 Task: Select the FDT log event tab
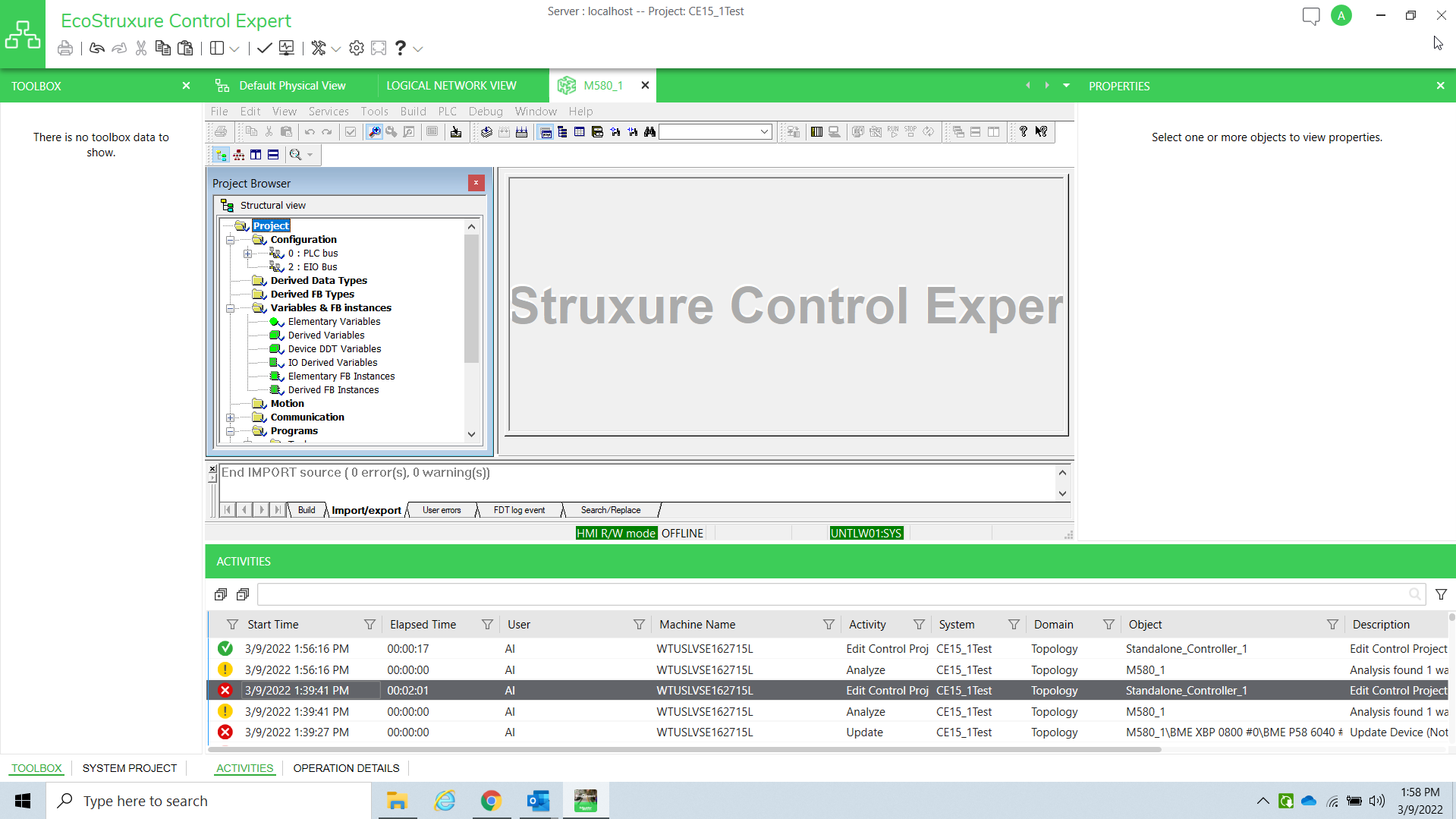click(x=519, y=510)
